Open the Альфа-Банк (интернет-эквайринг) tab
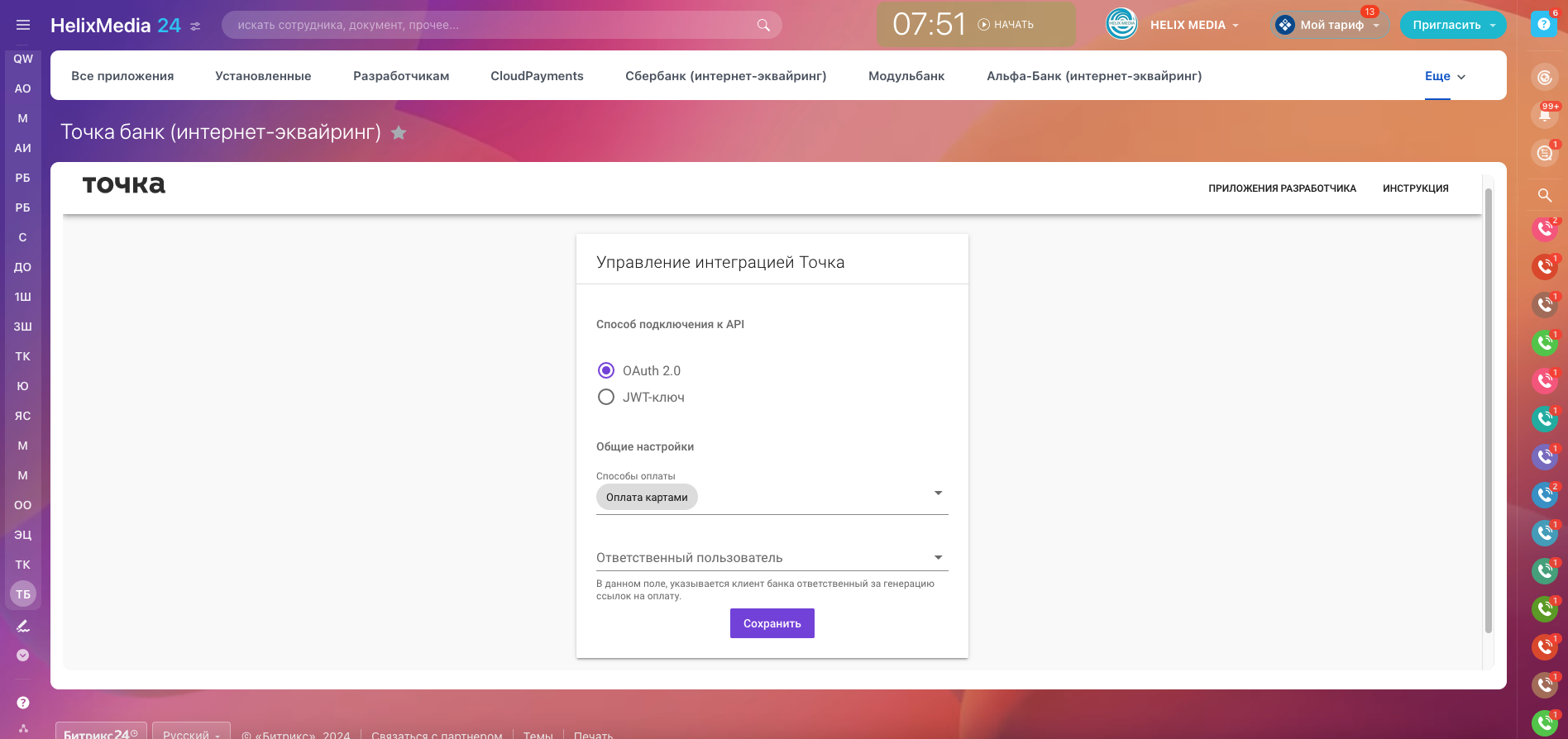 pyautogui.click(x=1094, y=76)
